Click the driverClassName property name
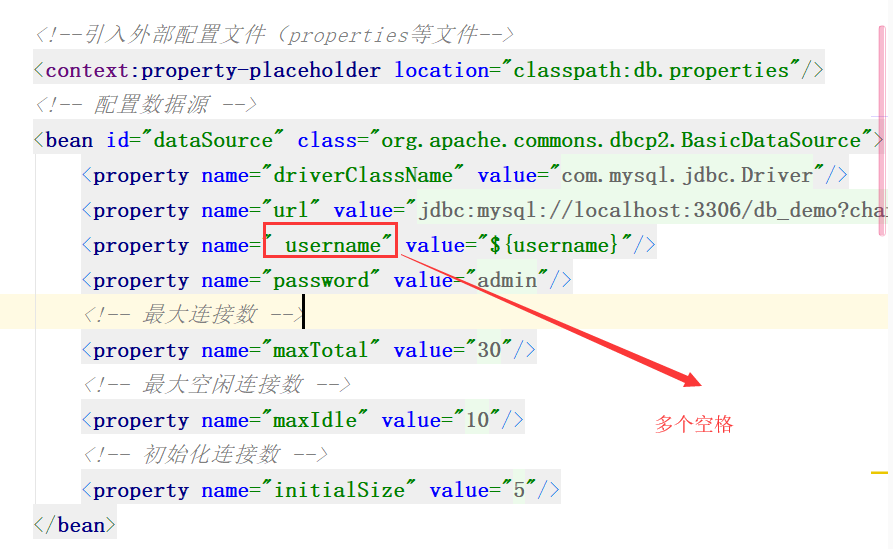 tap(363, 175)
